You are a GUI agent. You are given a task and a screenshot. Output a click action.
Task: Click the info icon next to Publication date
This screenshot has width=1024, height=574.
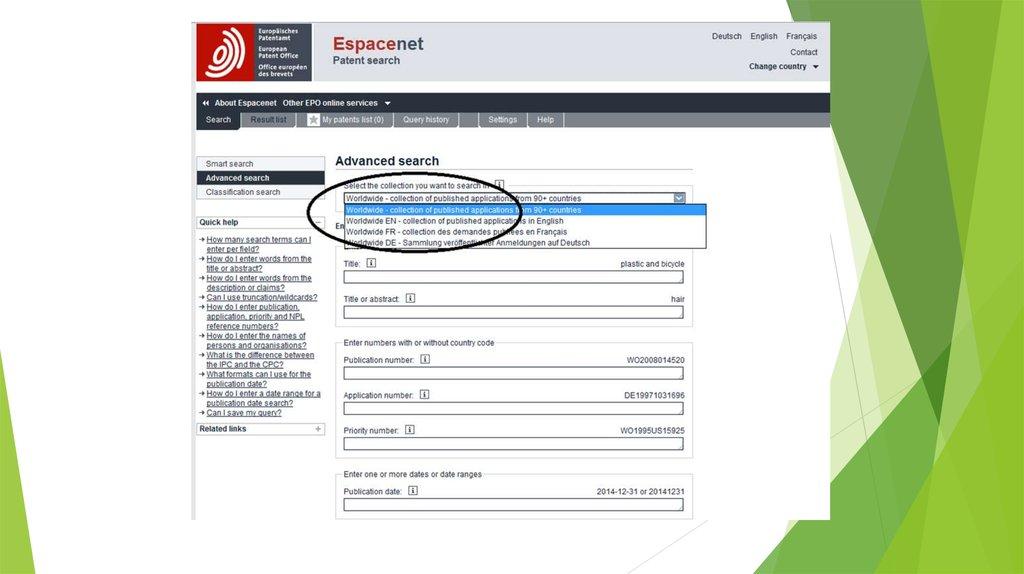tap(413, 491)
